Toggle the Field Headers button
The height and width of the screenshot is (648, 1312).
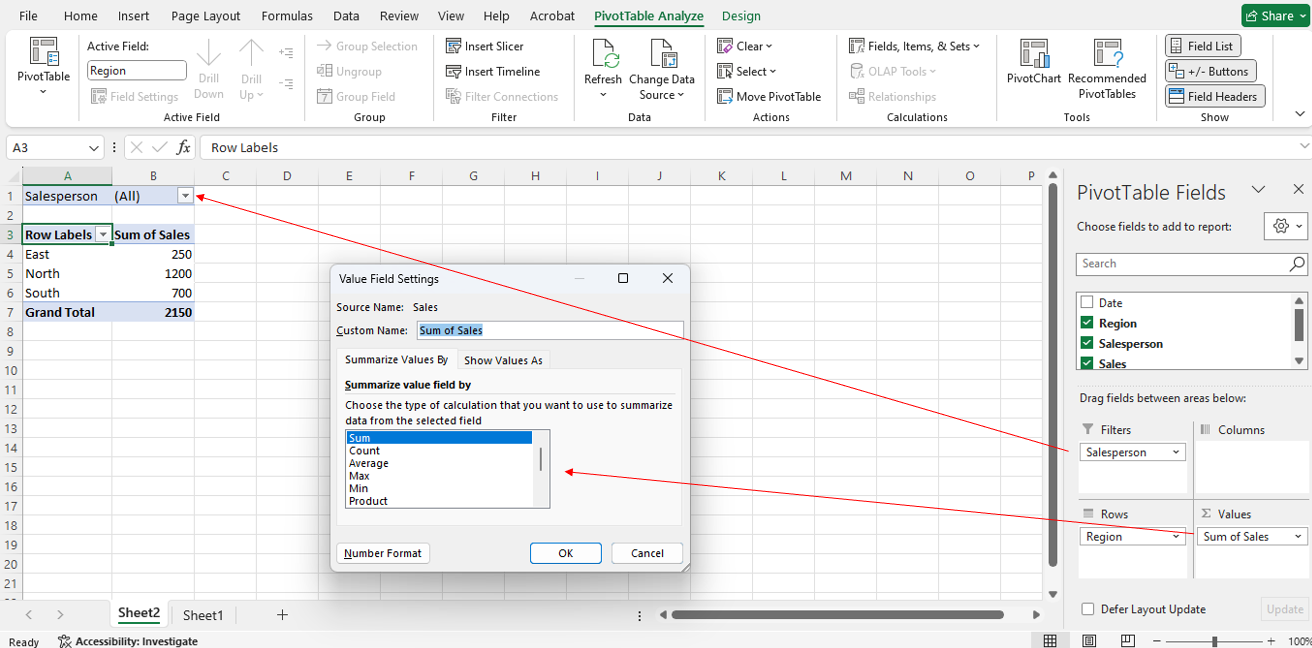pos(1214,95)
